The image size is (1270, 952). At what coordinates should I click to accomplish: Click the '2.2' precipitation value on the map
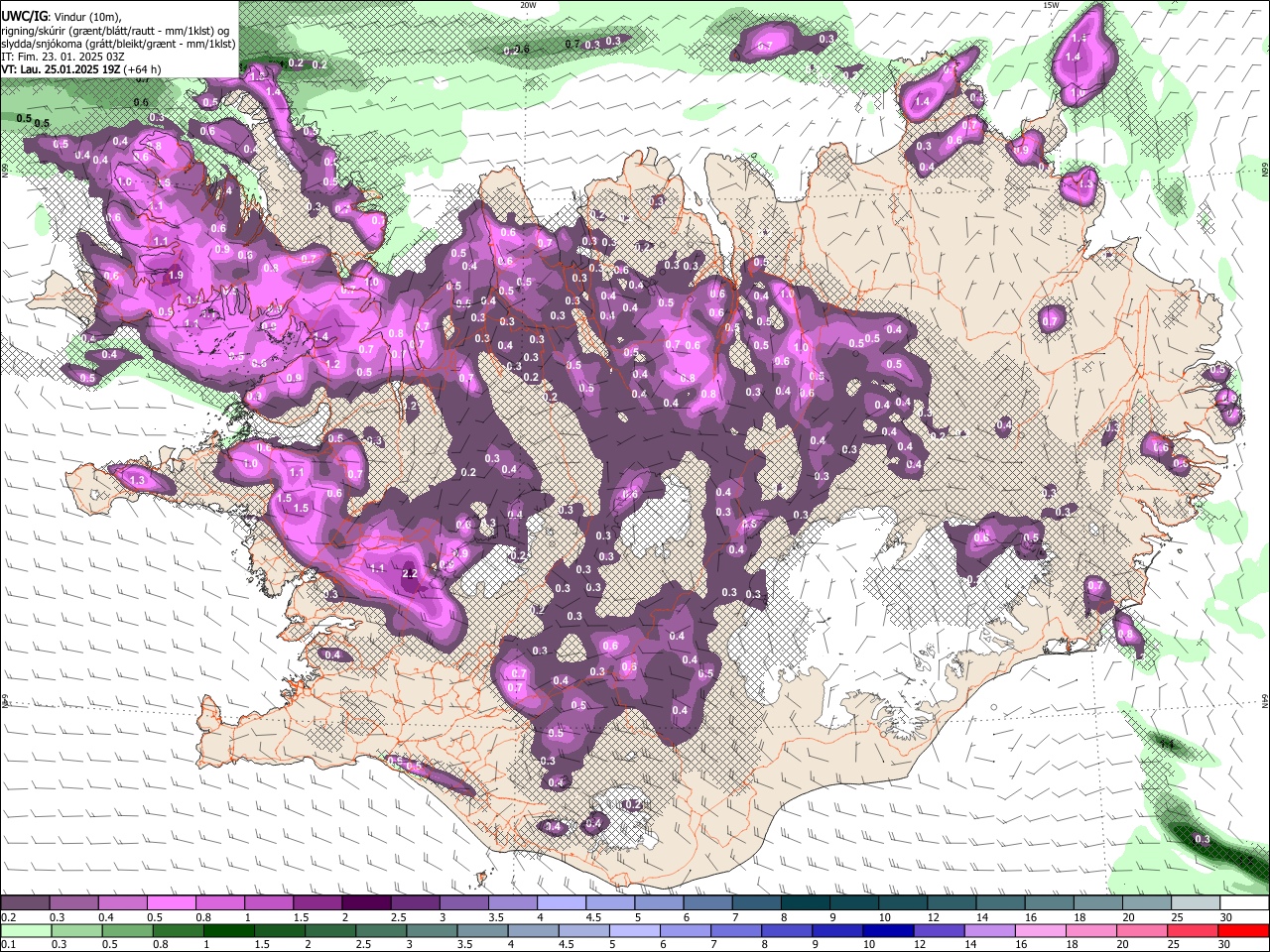click(x=410, y=574)
